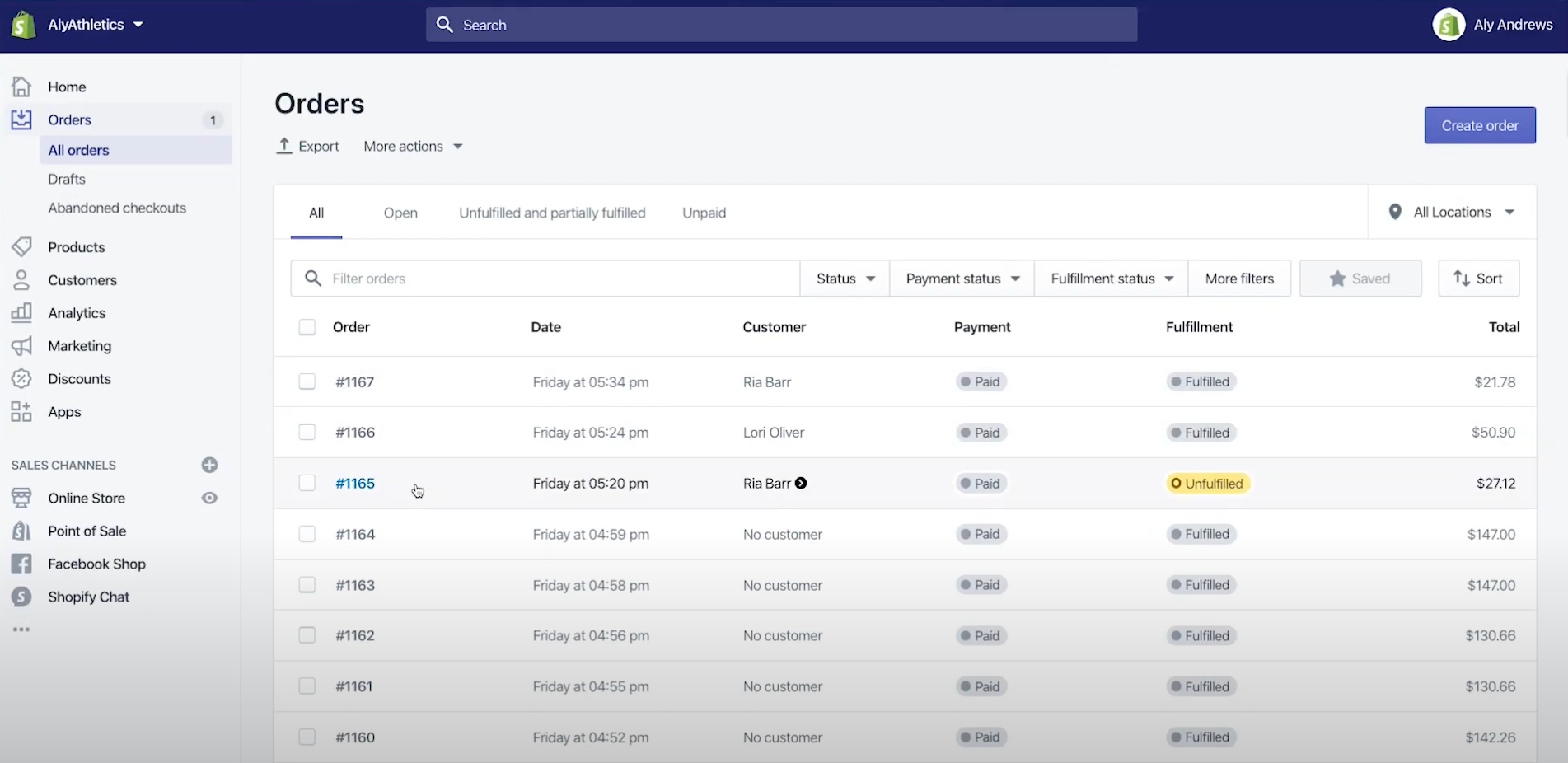Image resolution: width=1568 pixels, height=763 pixels.
Task: Open the sidebar three-dots more menu
Action: click(21, 630)
